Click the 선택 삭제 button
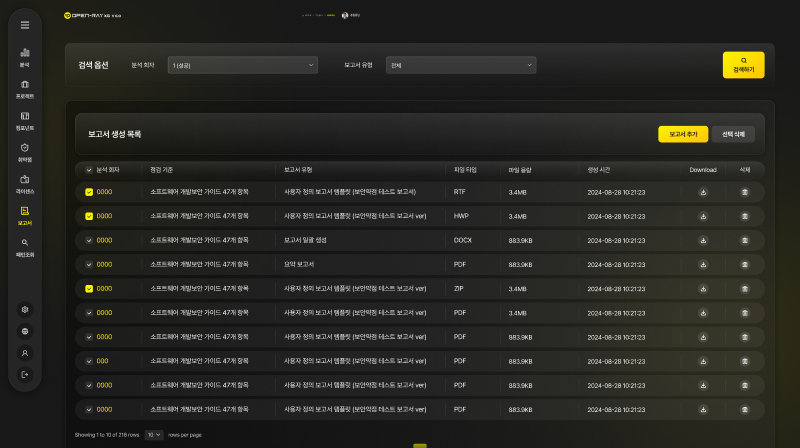The width and height of the screenshot is (800, 448). click(x=733, y=134)
